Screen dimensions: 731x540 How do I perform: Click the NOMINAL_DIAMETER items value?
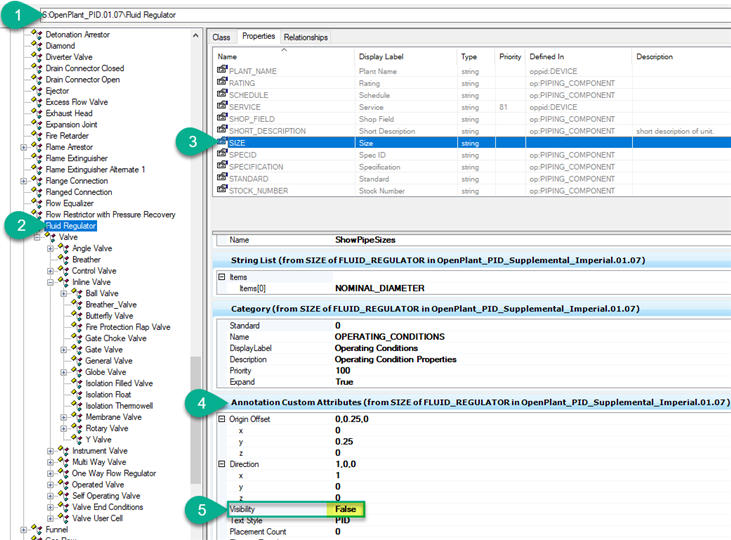(379, 288)
